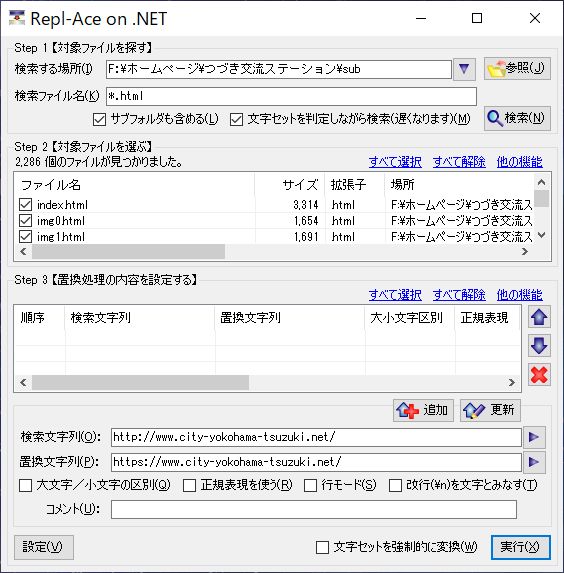
Task: Delete replacement rule with red X icon
Action: [x=539, y=375]
